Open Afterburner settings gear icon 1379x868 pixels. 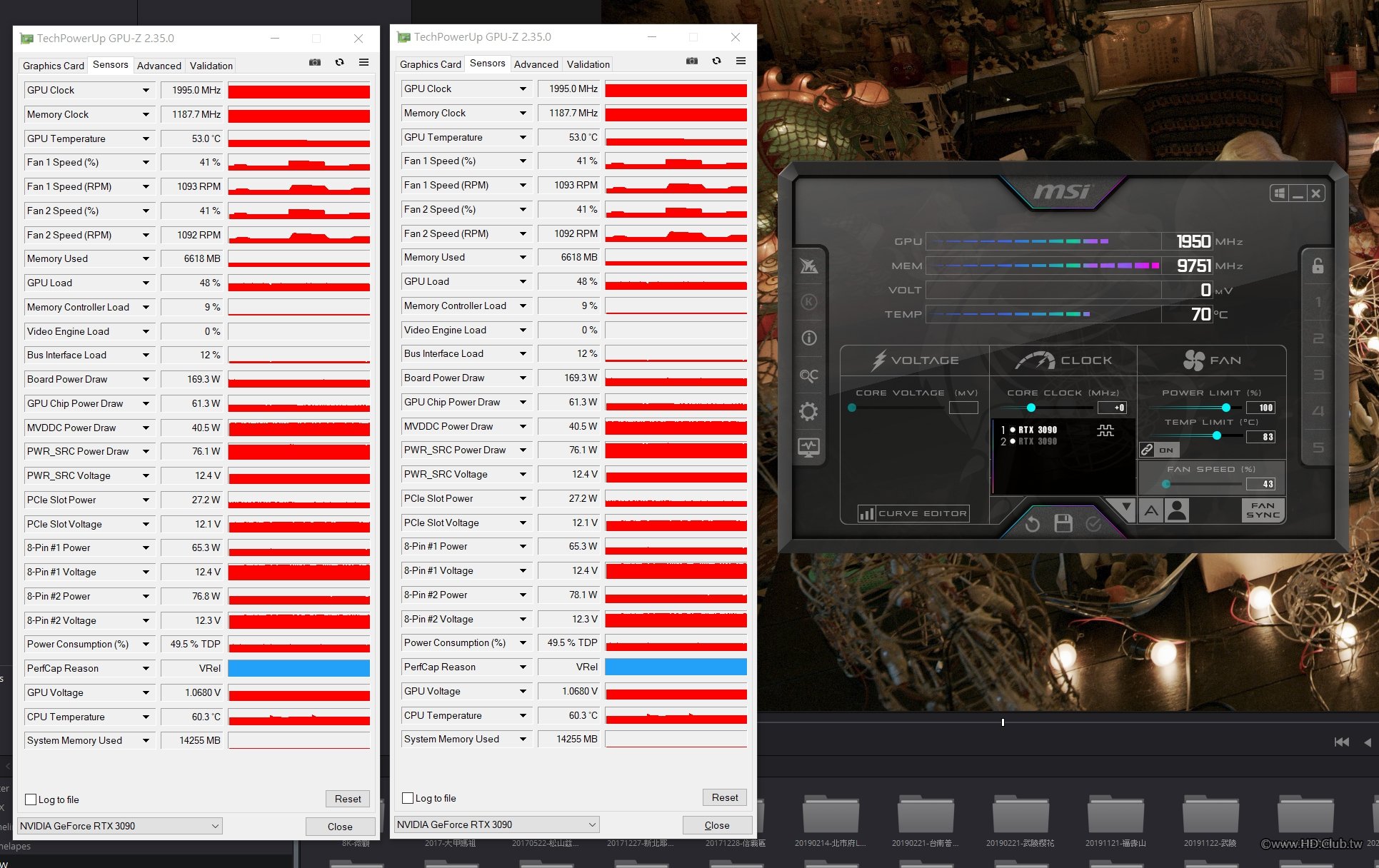809,412
